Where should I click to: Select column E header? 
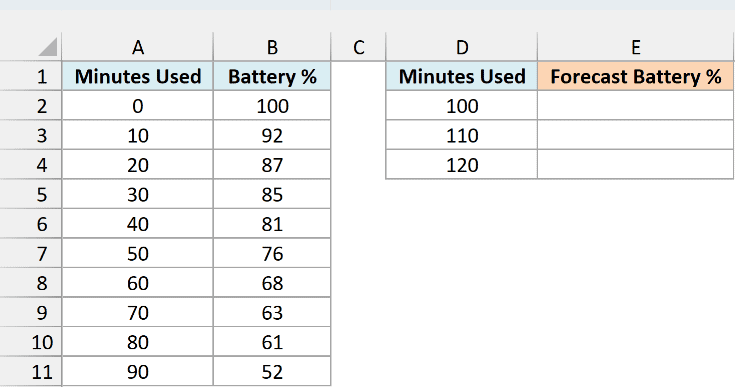pos(636,47)
